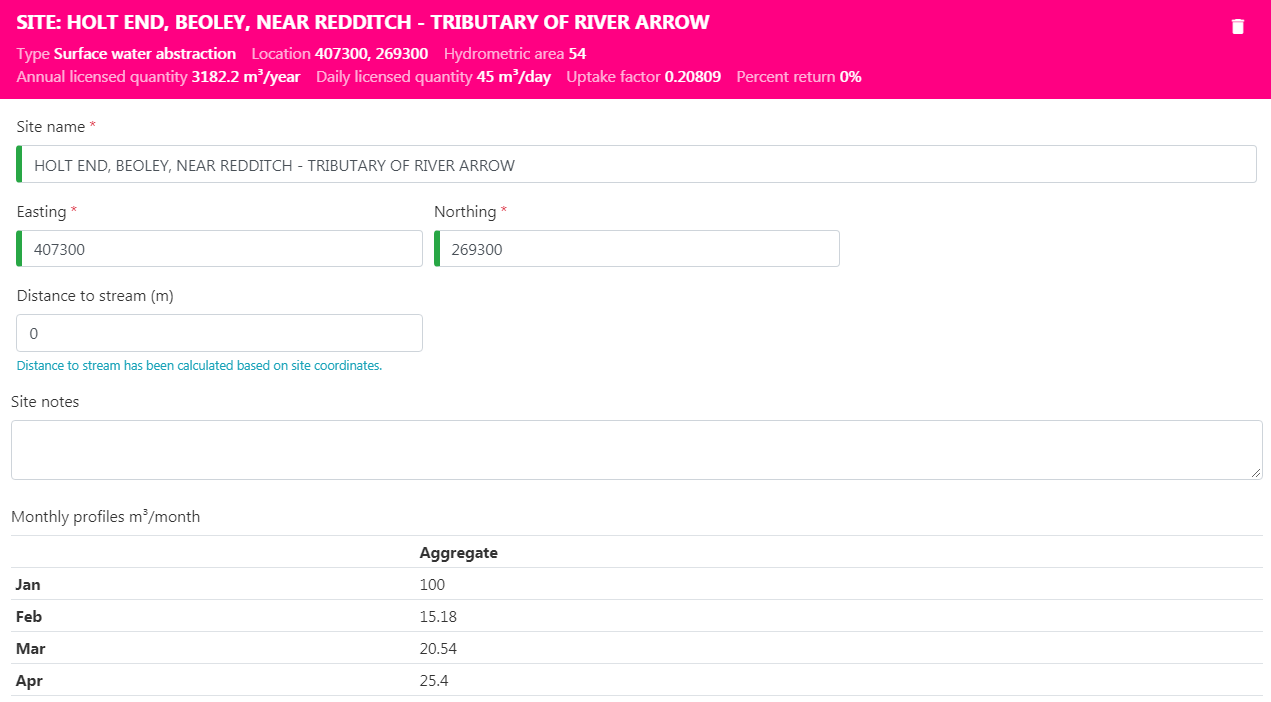Focus the Easting input field
Viewport: 1271px width, 702px height.
220,249
